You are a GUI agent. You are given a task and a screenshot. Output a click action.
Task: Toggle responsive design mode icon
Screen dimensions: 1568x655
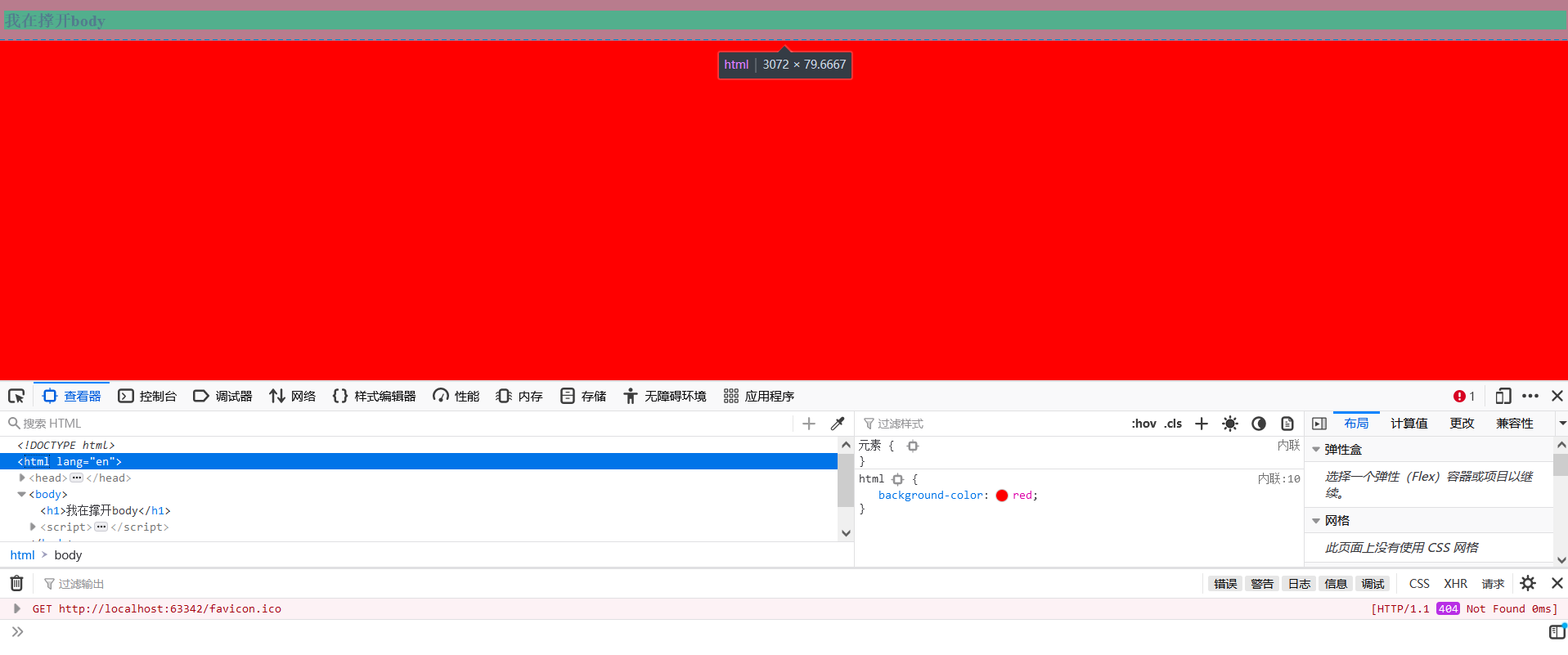1503,397
